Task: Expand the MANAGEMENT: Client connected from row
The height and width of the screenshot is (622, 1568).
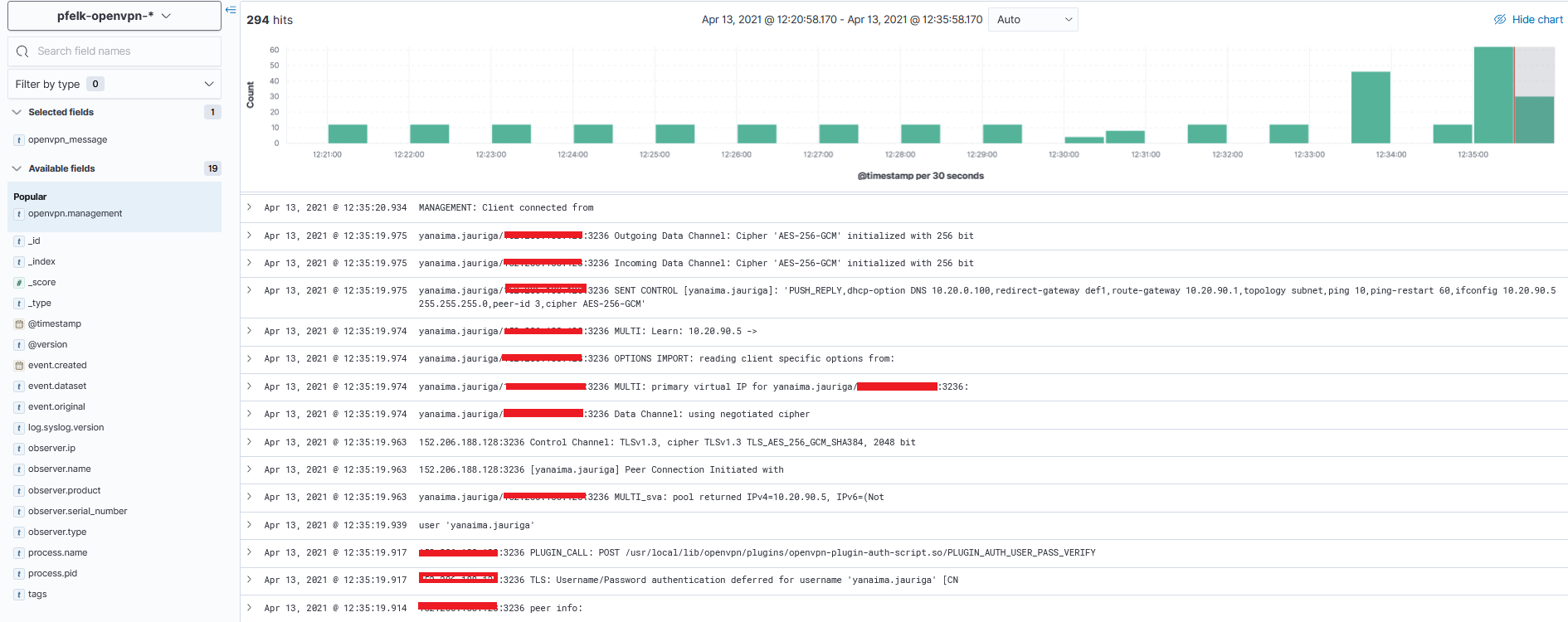Action: click(x=249, y=207)
